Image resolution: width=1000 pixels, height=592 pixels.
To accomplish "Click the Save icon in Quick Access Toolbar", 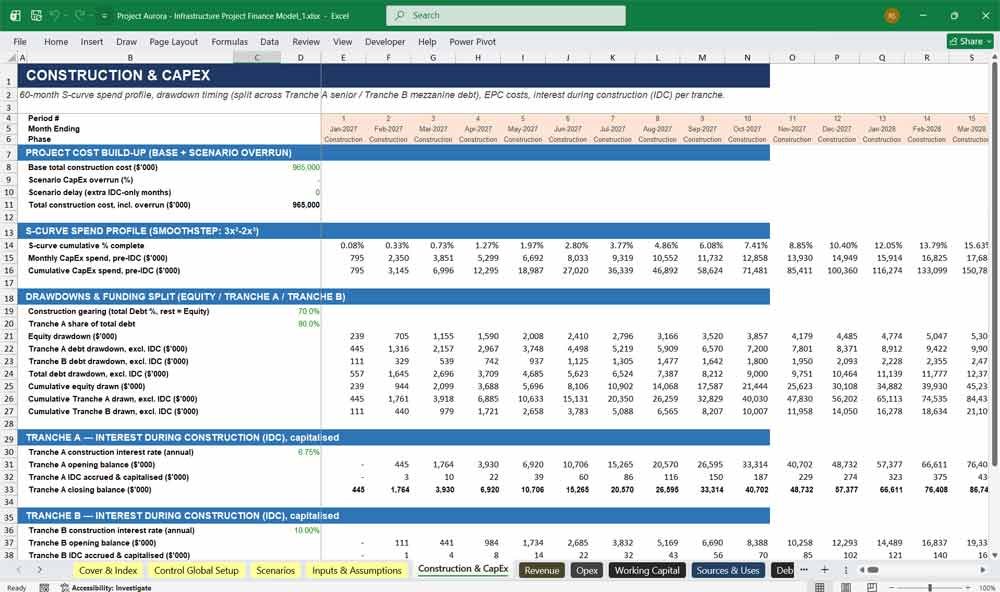I will (x=36, y=15).
